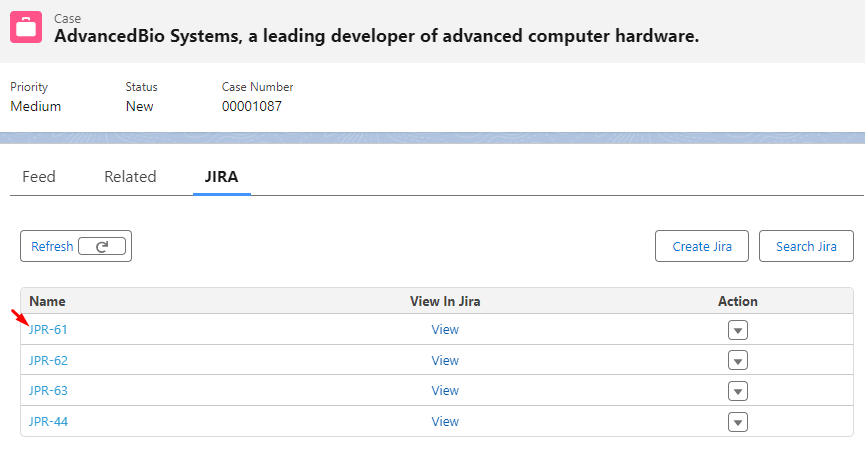Open the action dropdown for JPR-63
Screen dimensions: 865x453
[x=738, y=391]
